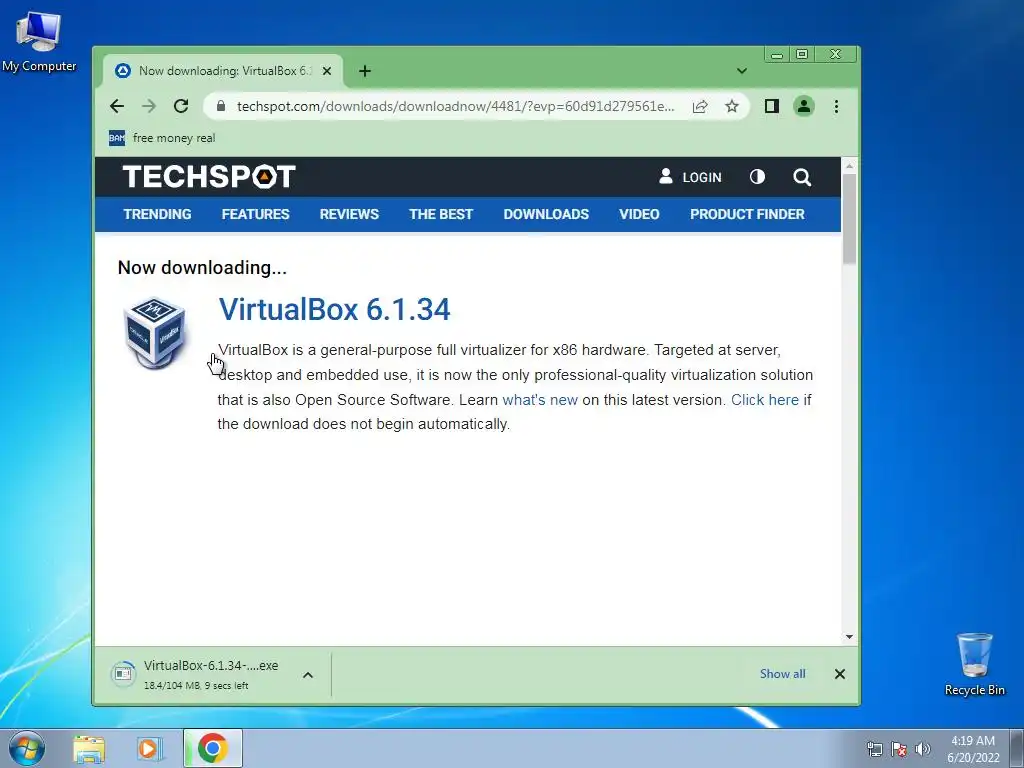Image resolution: width=1024 pixels, height=768 pixels.
Task: Click the Show desktop button
Action: [1017, 748]
